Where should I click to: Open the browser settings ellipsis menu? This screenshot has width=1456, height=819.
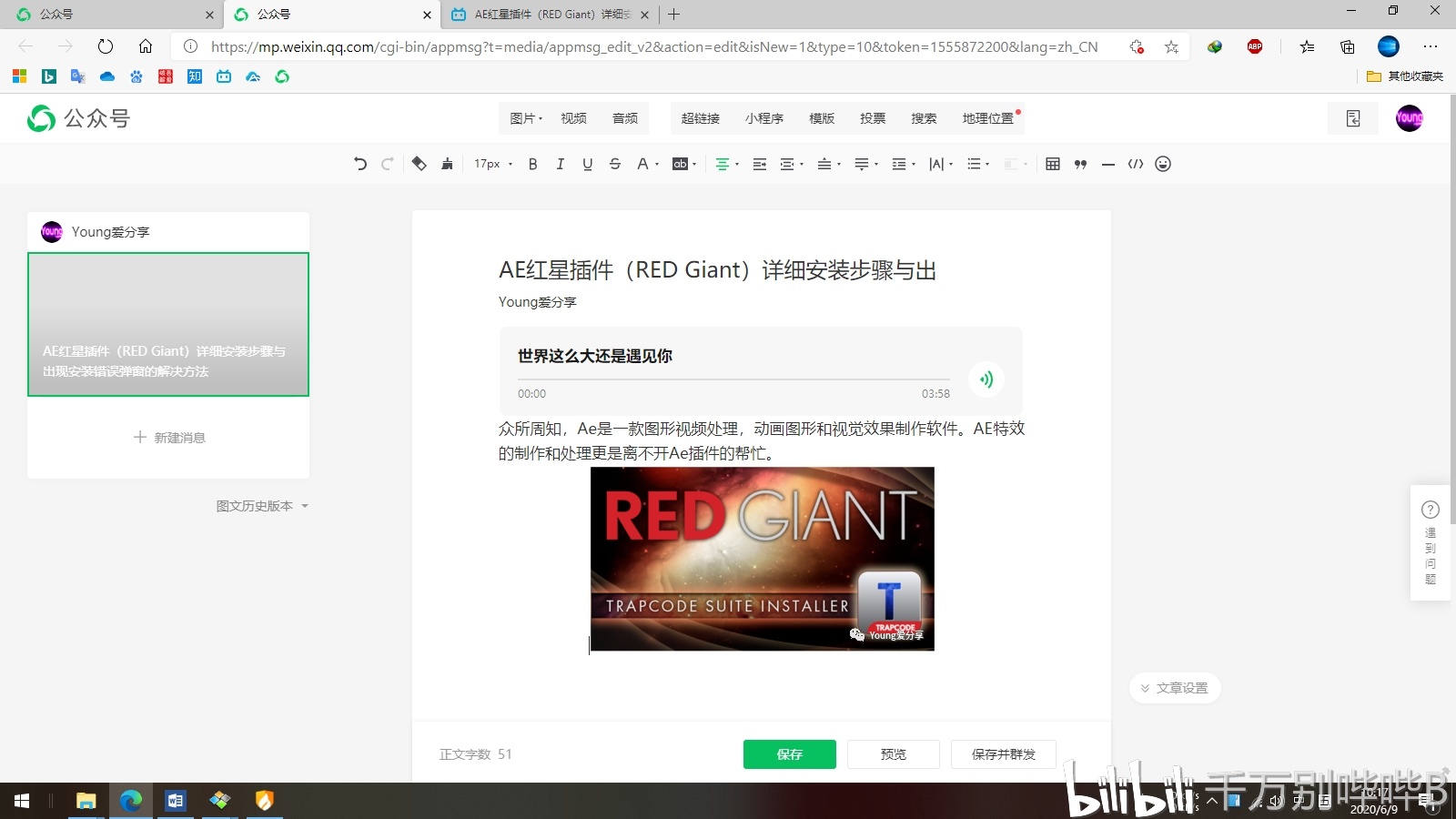1431,46
